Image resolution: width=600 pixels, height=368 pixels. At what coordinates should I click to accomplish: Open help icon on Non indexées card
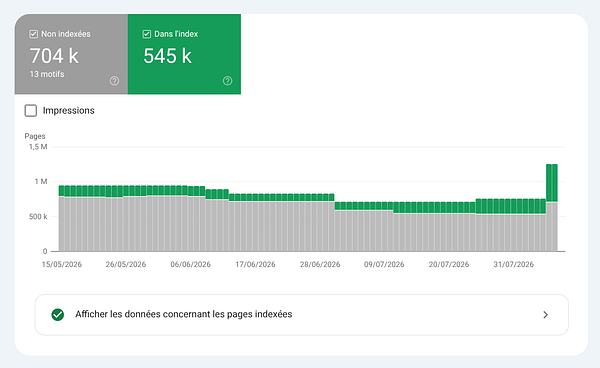(x=114, y=81)
